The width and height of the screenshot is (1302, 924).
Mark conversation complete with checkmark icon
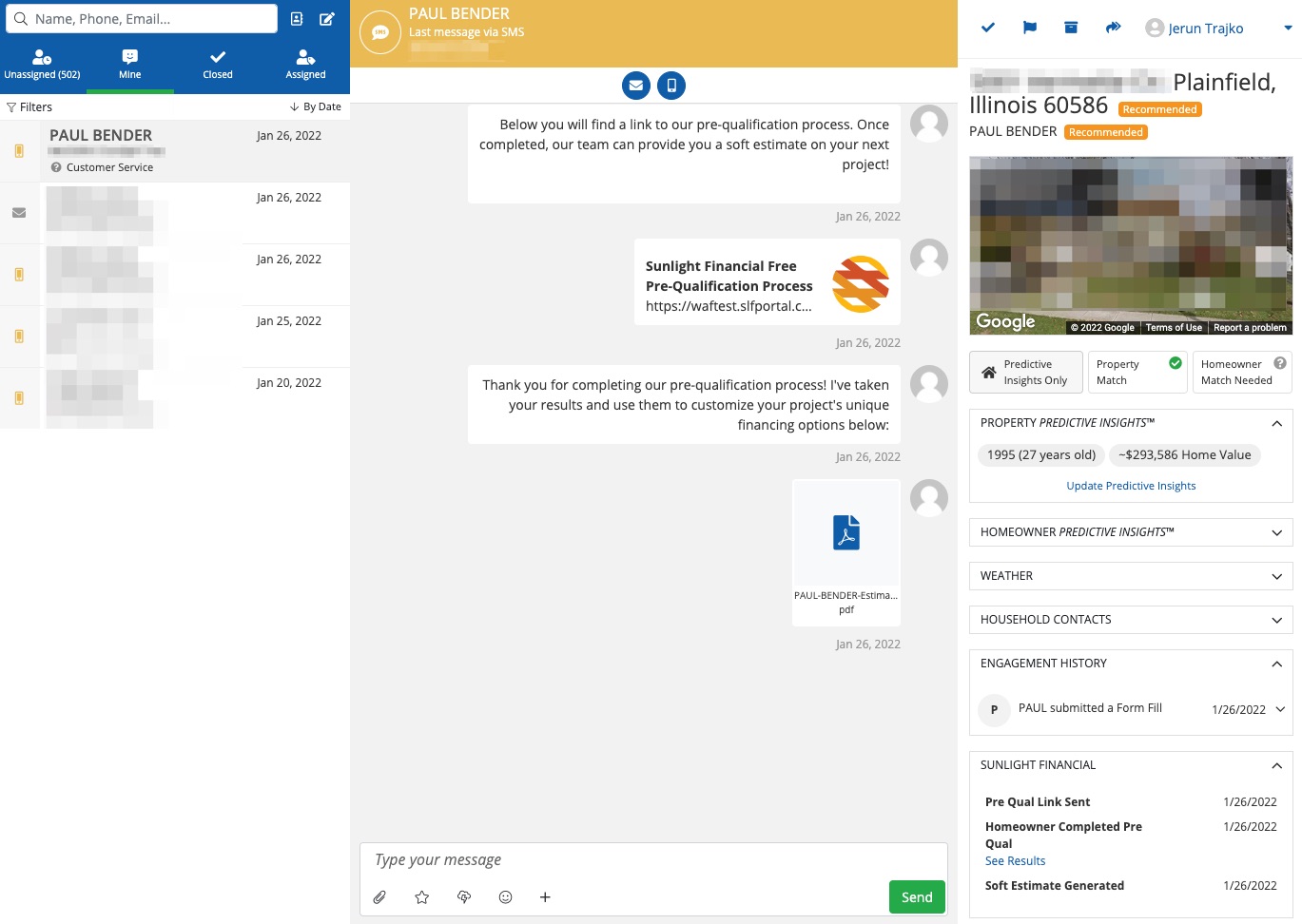tap(988, 29)
